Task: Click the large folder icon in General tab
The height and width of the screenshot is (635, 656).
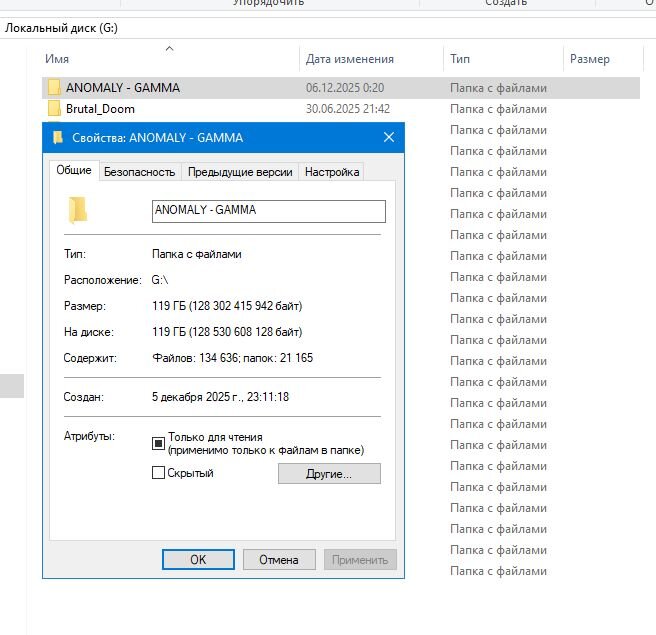Action: [77, 210]
